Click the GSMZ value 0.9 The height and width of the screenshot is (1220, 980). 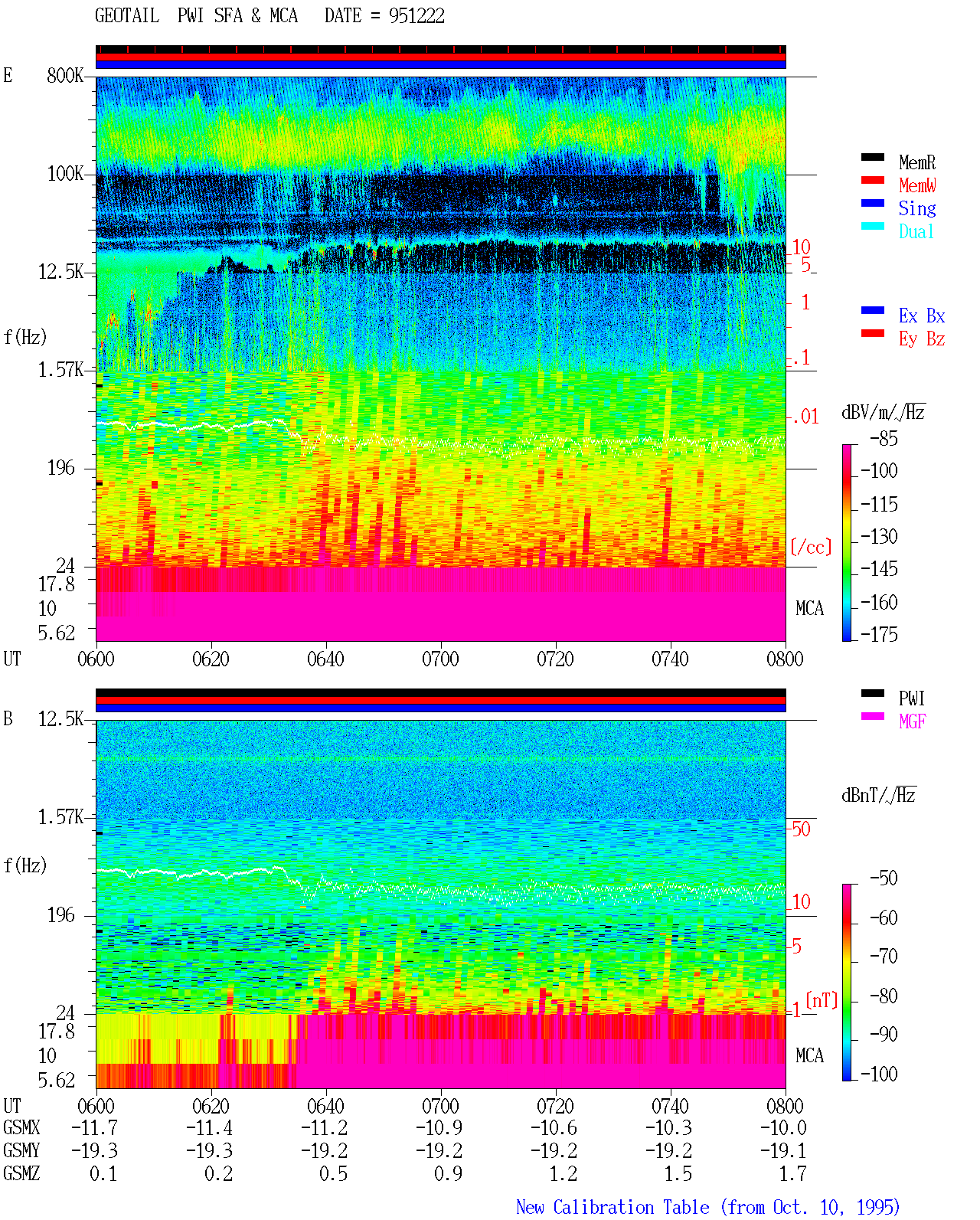449,1173
